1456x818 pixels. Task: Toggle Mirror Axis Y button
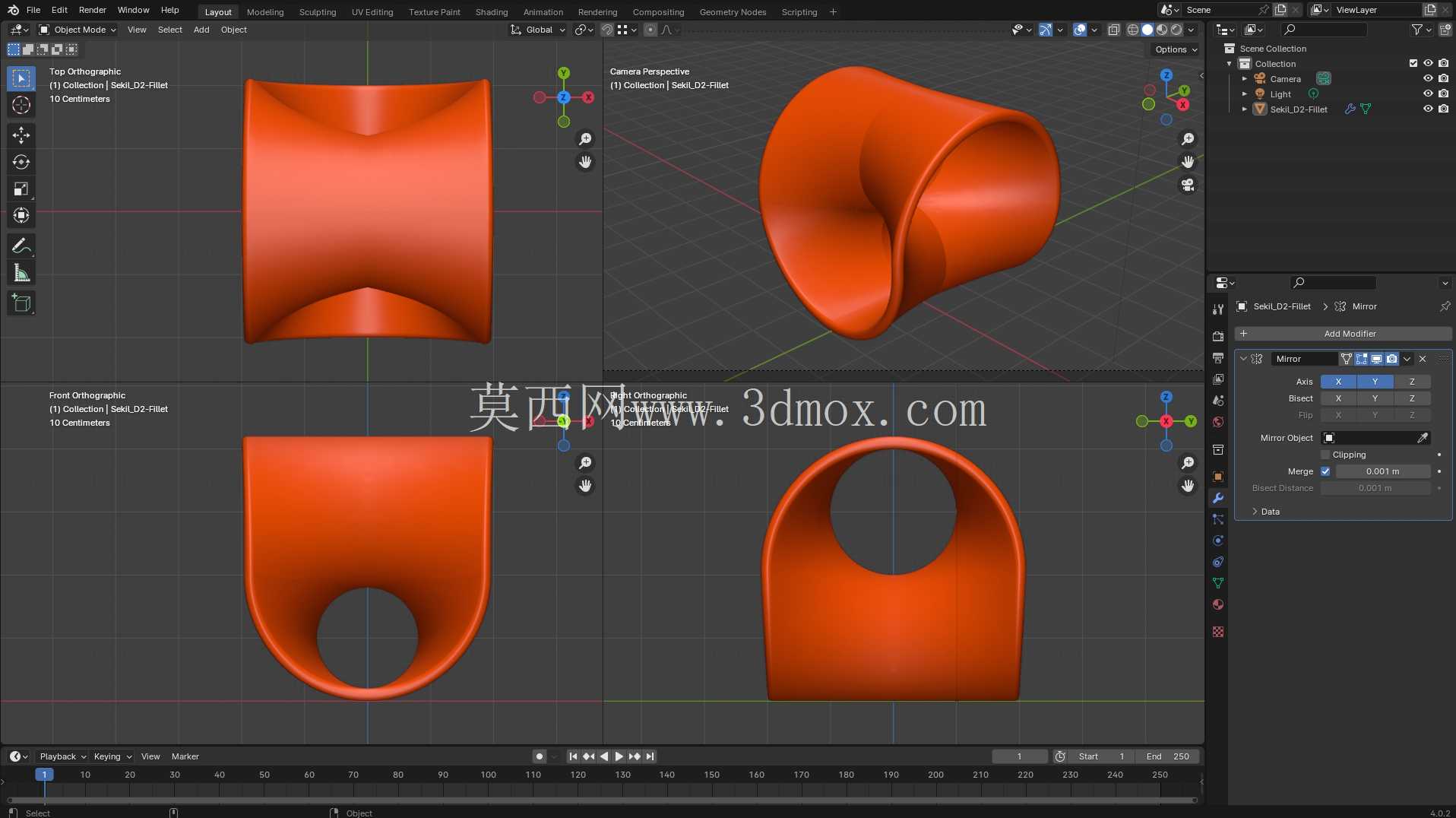[x=1375, y=382]
